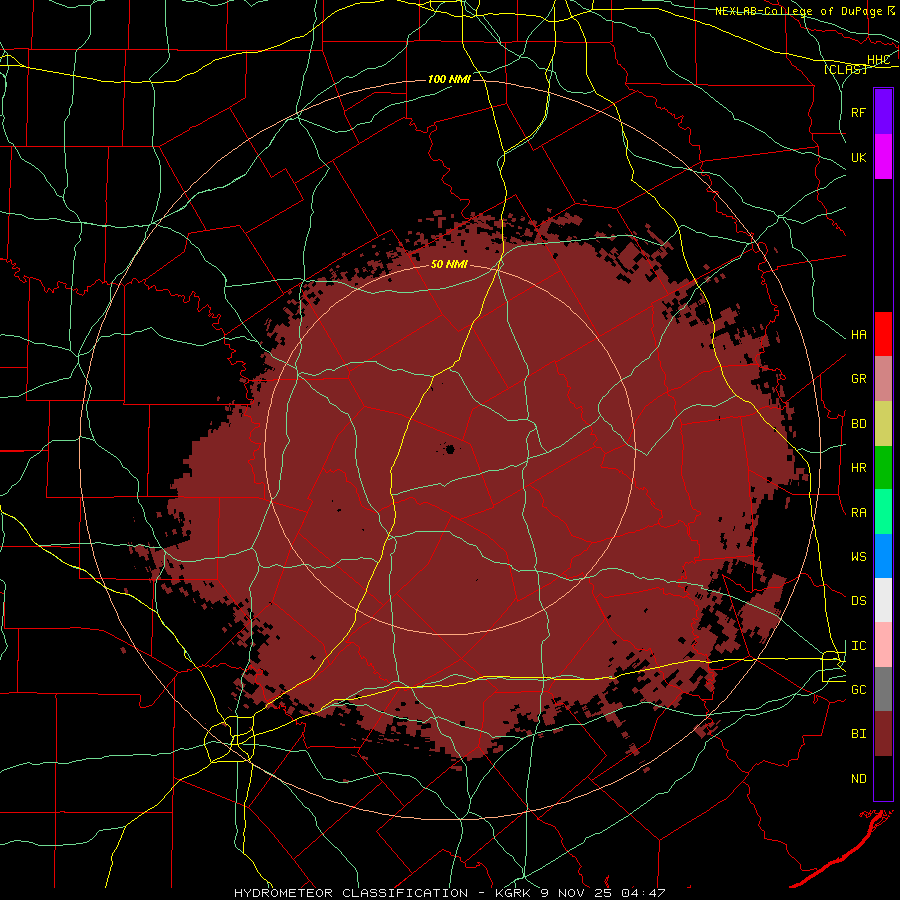Click the ND legend label
Screen dimensions: 900x900
(858, 779)
